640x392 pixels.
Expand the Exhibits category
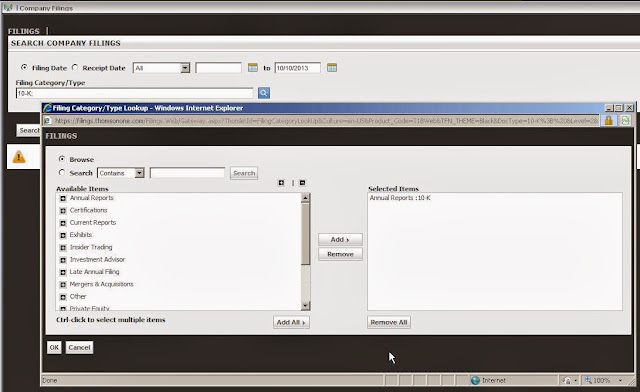[63, 235]
